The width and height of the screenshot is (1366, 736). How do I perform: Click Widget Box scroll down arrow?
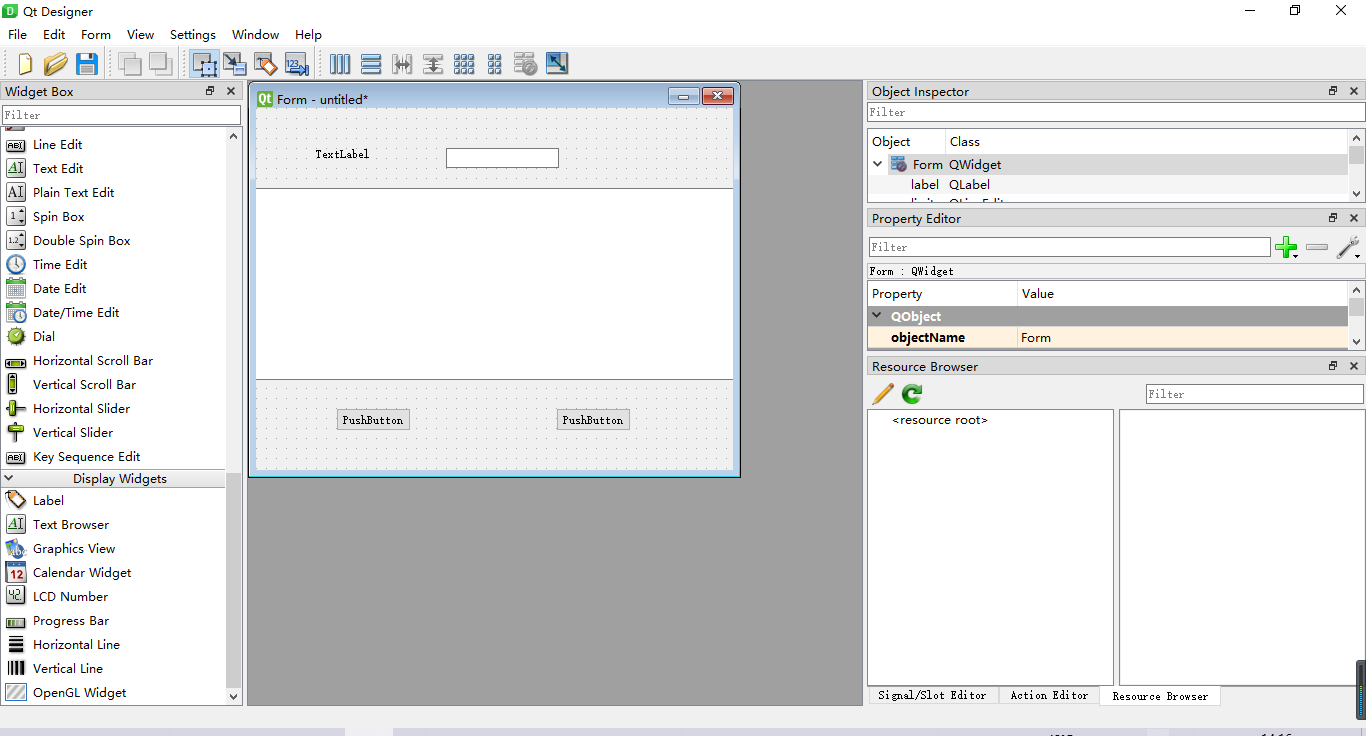point(234,696)
